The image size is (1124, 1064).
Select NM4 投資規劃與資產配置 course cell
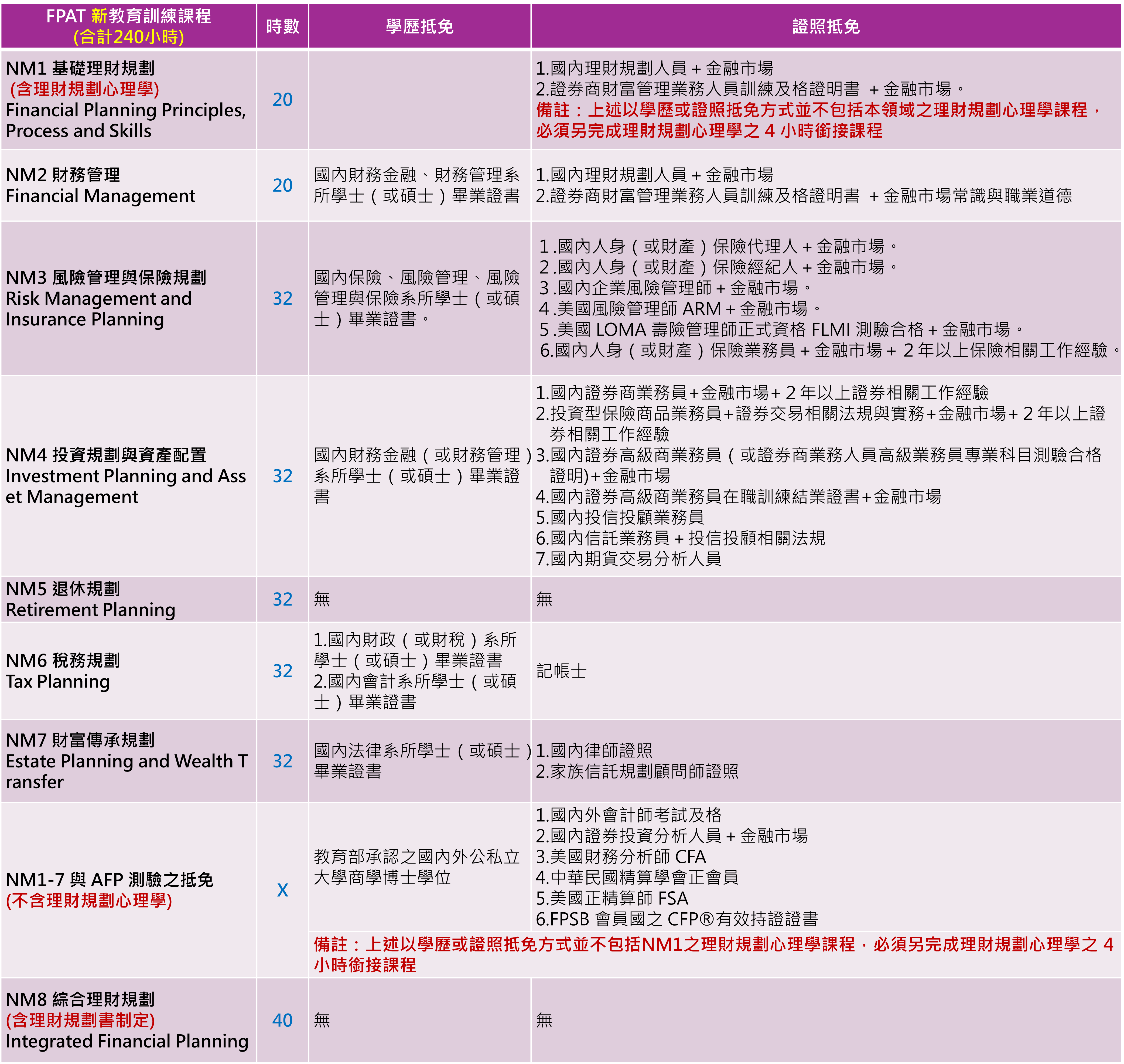tap(129, 476)
